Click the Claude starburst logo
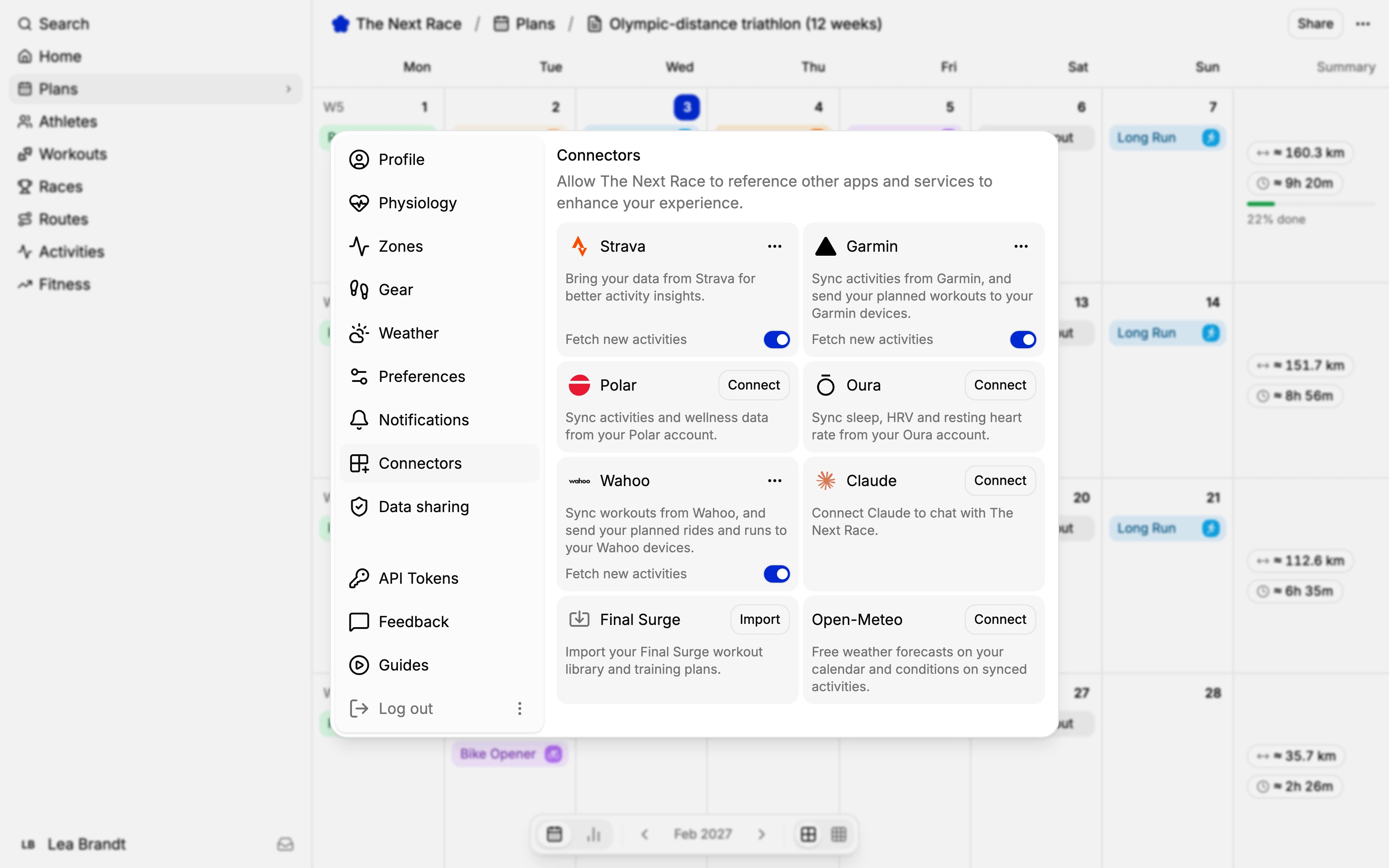 coord(825,481)
